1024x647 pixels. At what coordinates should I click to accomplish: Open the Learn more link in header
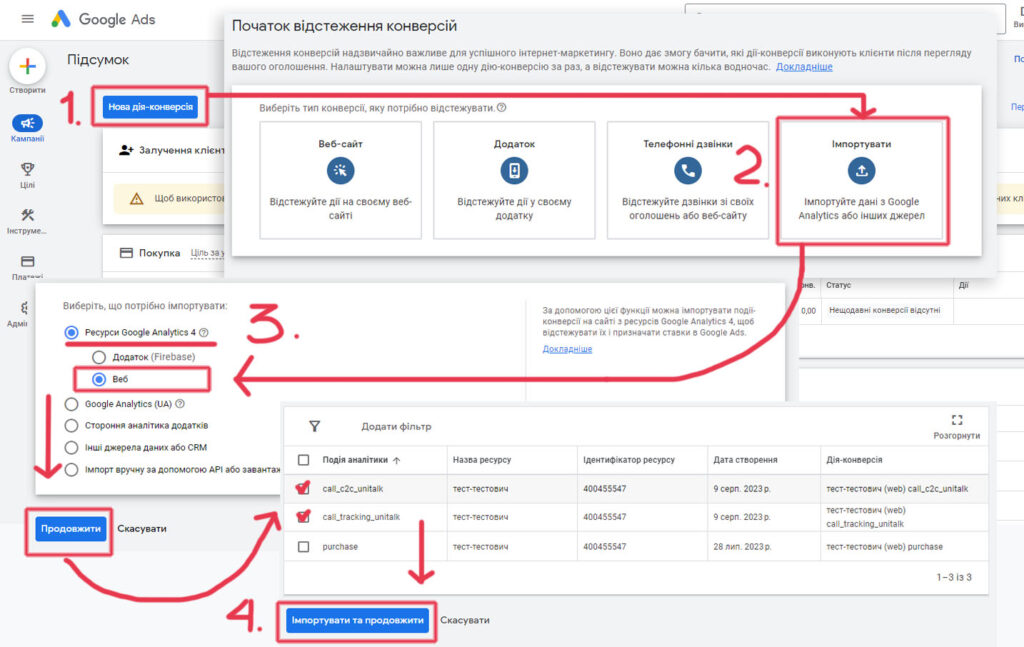click(804, 67)
